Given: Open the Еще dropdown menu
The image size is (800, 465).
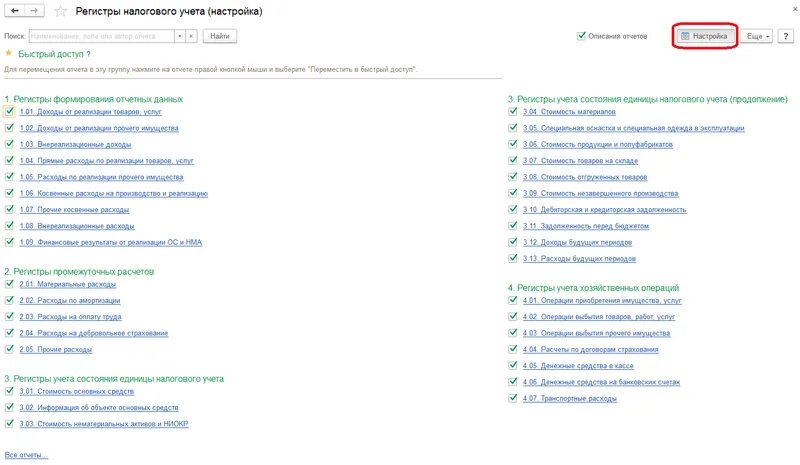Looking at the screenshot, I should (x=757, y=36).
